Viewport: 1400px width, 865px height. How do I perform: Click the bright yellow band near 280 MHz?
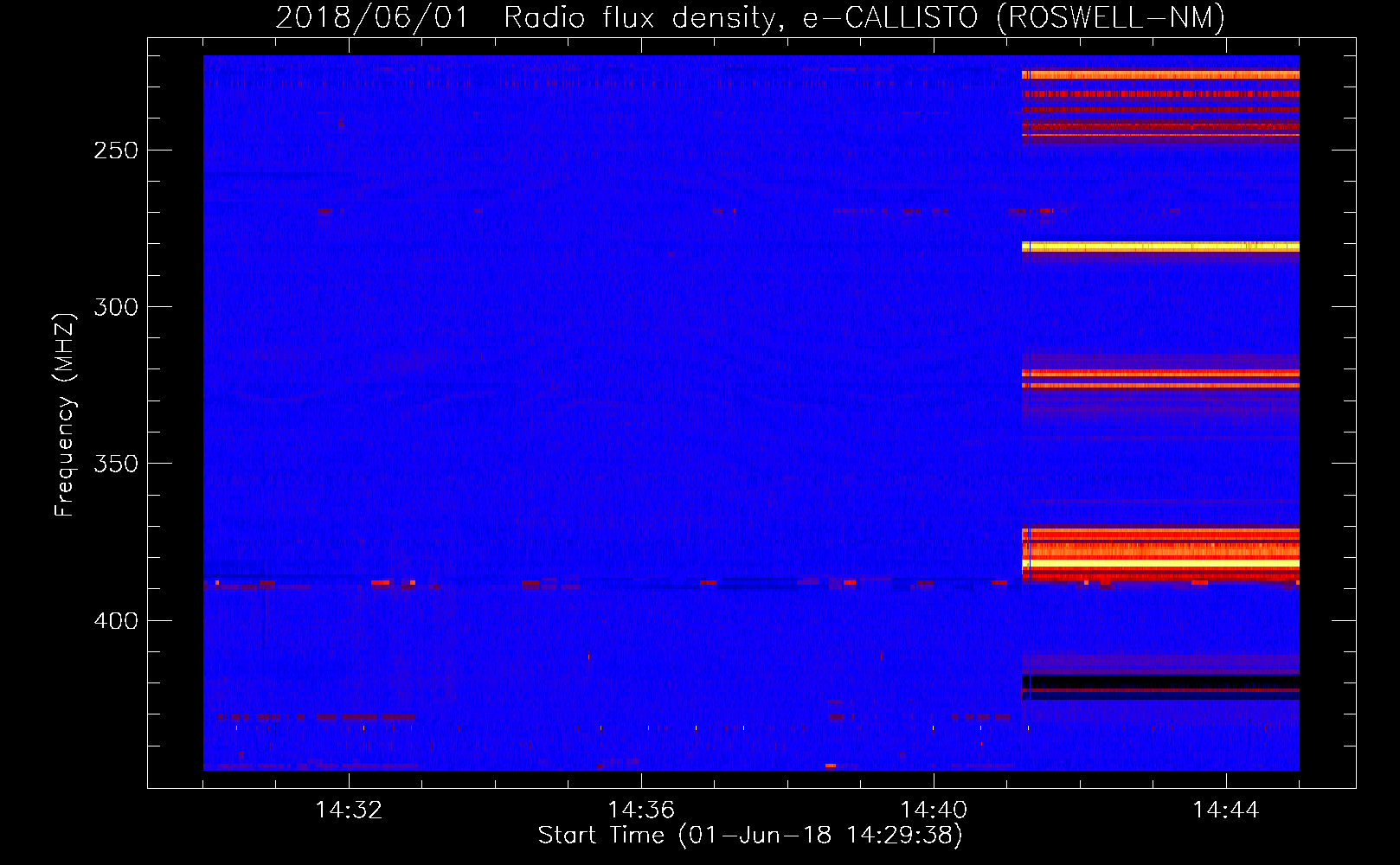click(1160, 247)
